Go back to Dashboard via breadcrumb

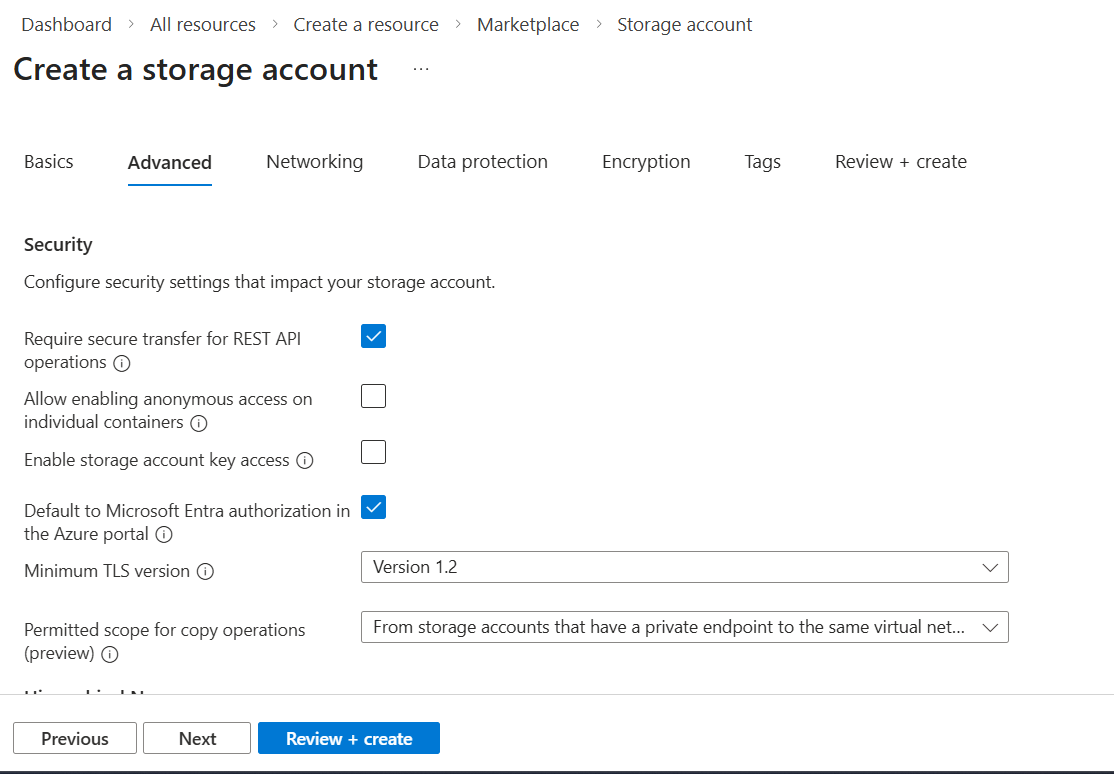click(x=66, y=25)
